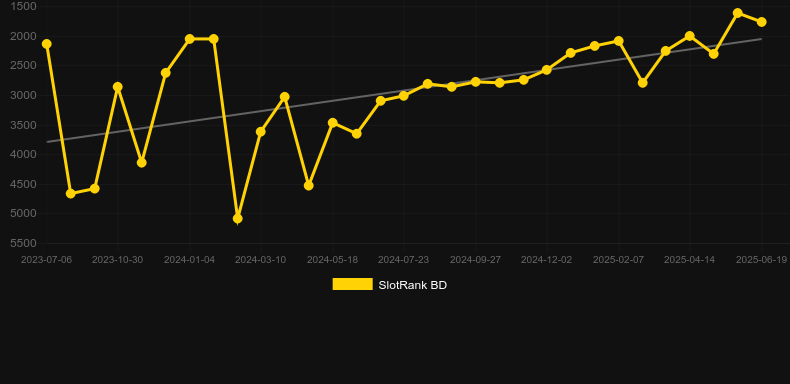Click the x-axis label 2024-12-02
This screenshot has width=790, height=384.
(x=547, y=260)
